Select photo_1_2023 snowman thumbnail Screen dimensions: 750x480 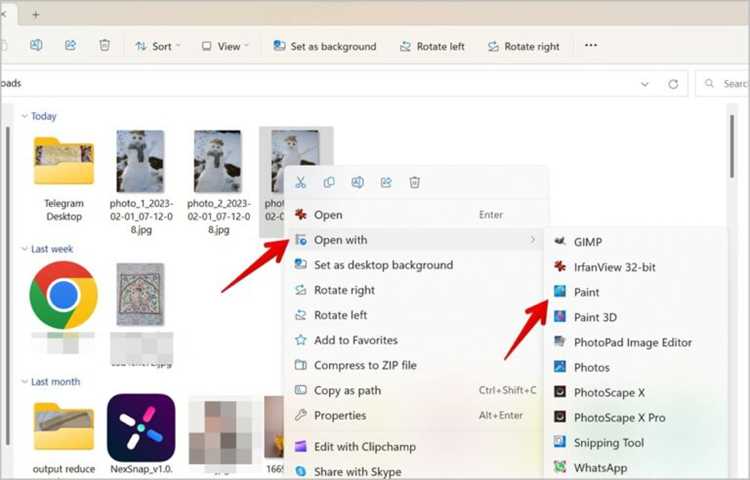[141, 162]
